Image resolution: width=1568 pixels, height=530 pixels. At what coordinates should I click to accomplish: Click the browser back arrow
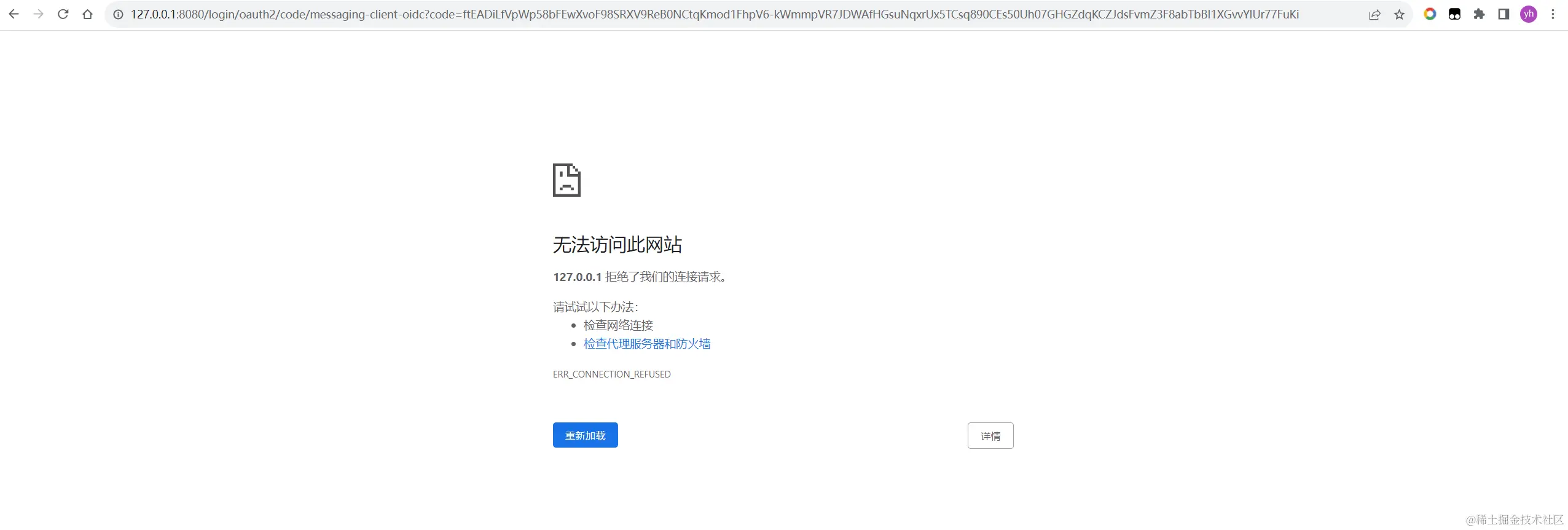[14, 14]
